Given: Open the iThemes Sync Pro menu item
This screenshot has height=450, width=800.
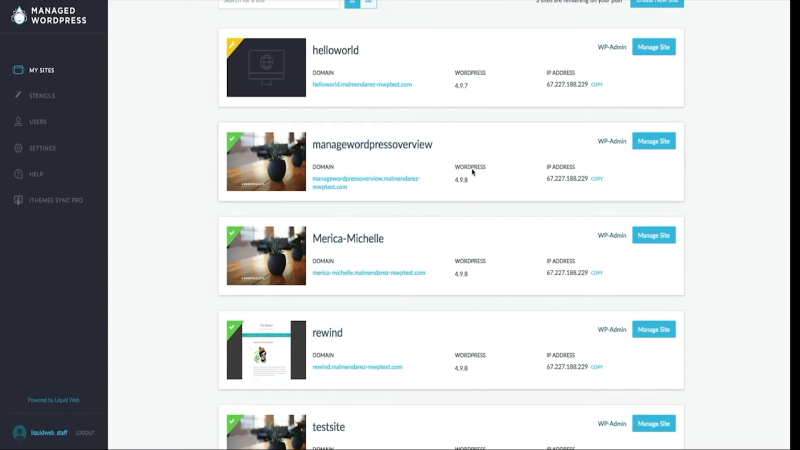Looking at the screenshot, I should 56,200.
